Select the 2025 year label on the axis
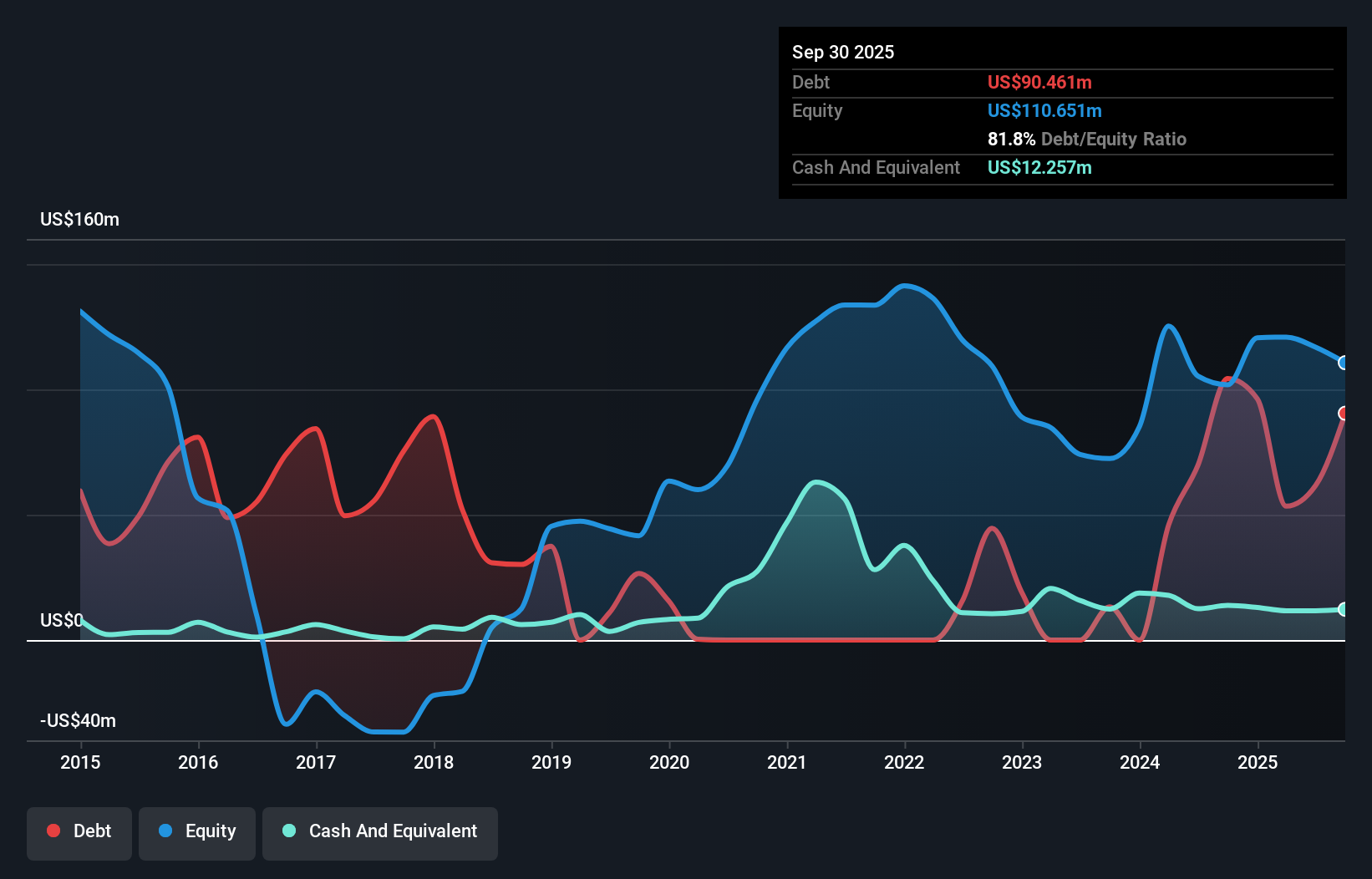This screenshot has height=879, width=1372. click(x=1258, y=762)
